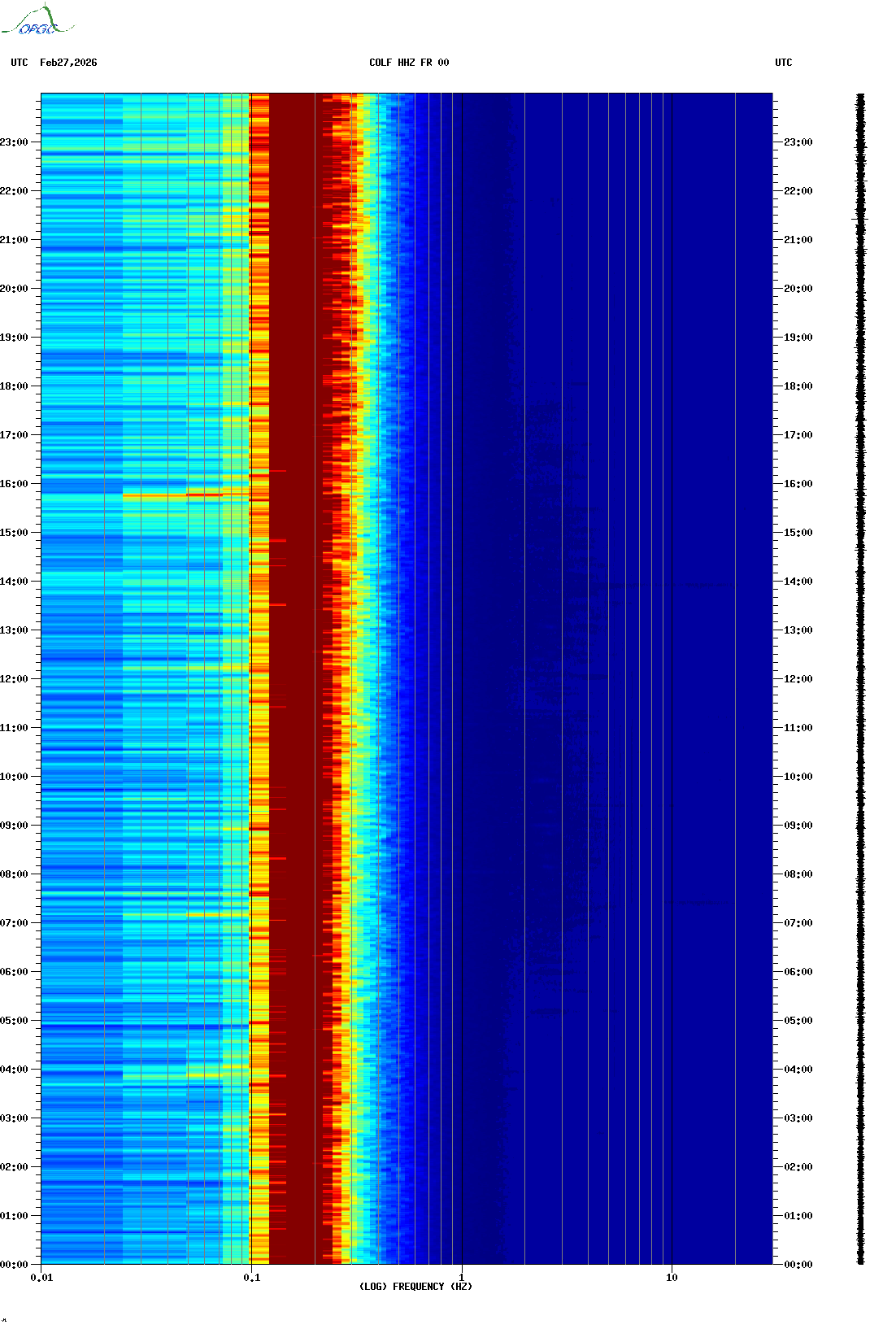Click 09:00 on the left time axis
This screenshot has height=1329, width=896.
(x=14, y=826)
